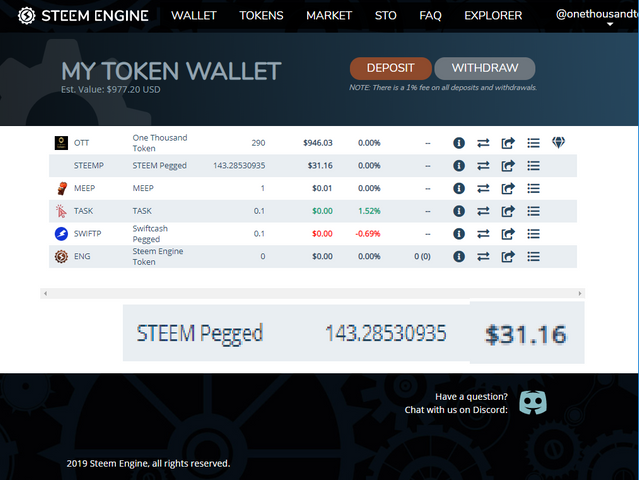Screen dimensions: 639x480
Task: Open info for MEEP token
Action: tap(459, 188)
